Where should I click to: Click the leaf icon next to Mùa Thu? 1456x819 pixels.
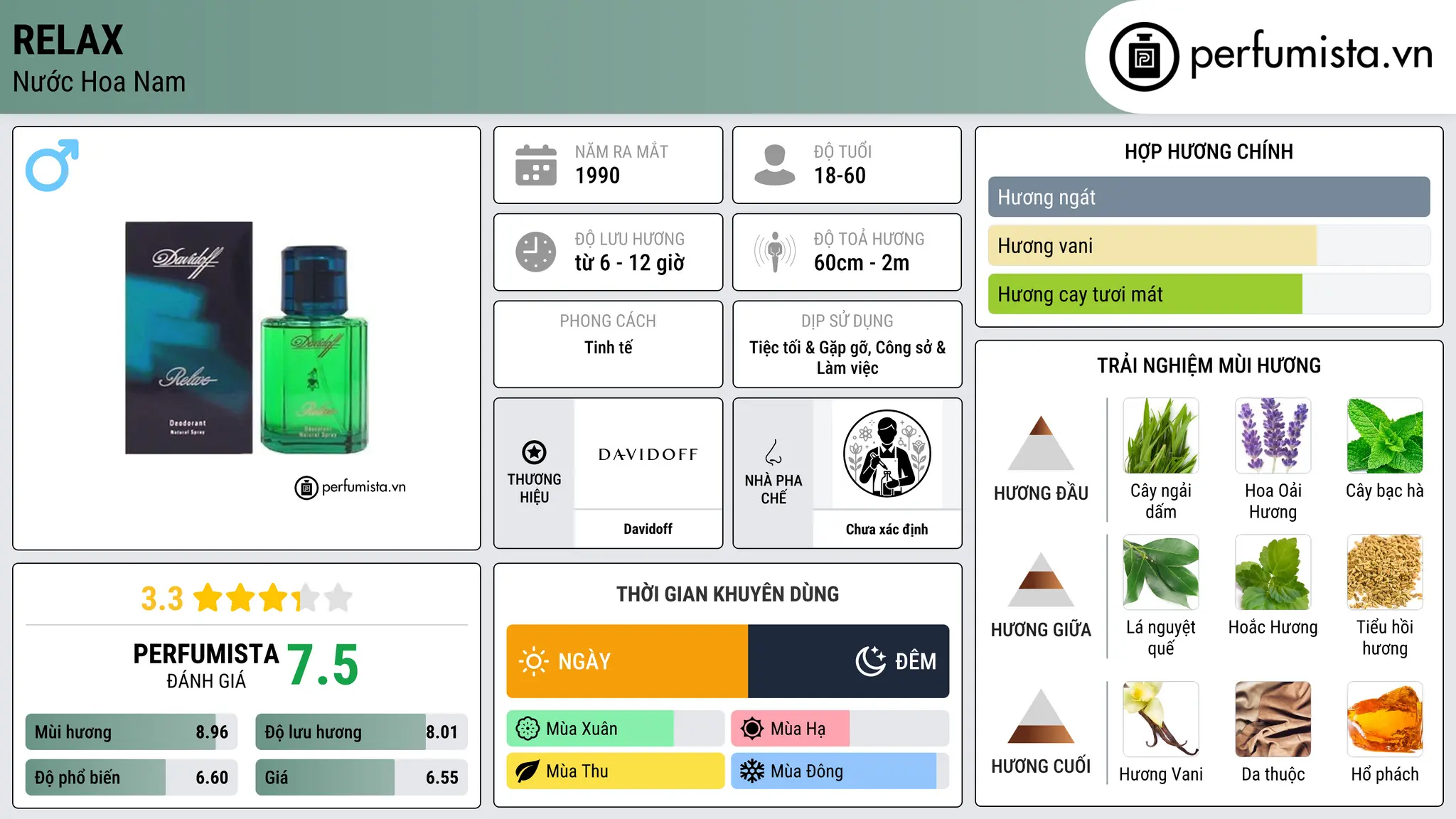pyautogui.click(x=528, y=771)
